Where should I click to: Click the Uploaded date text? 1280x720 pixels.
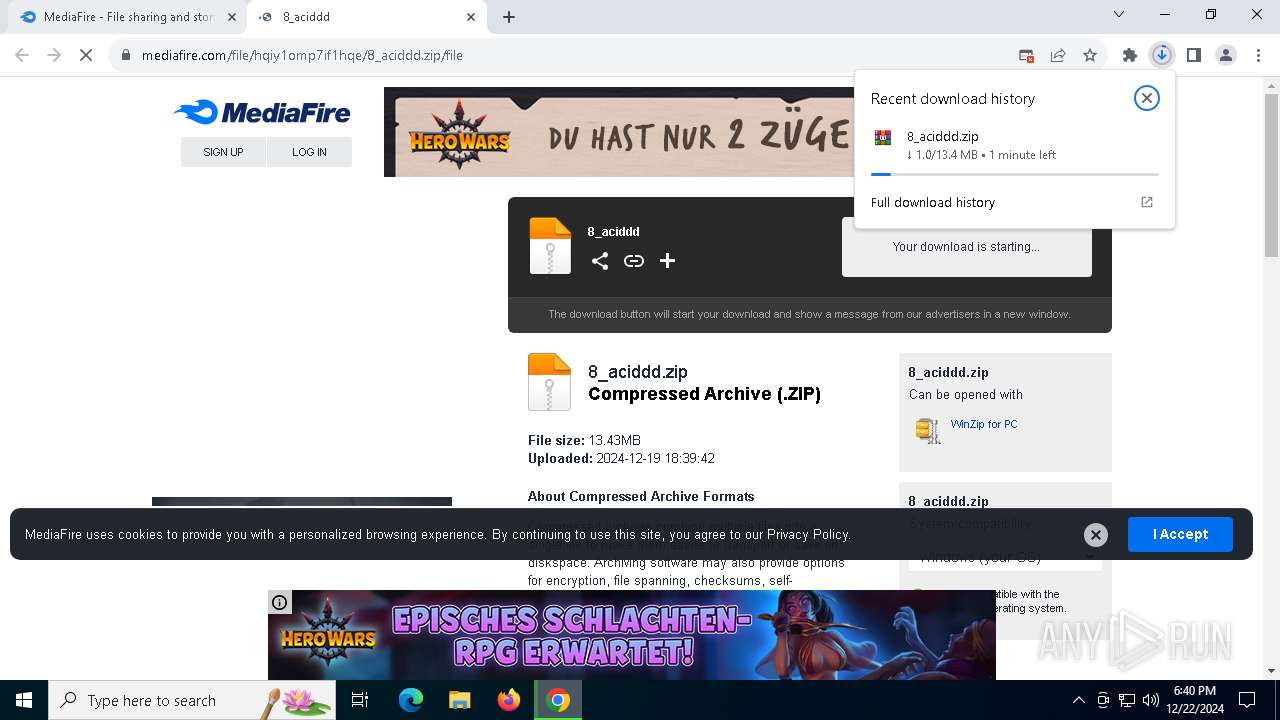tap(621, 458)
